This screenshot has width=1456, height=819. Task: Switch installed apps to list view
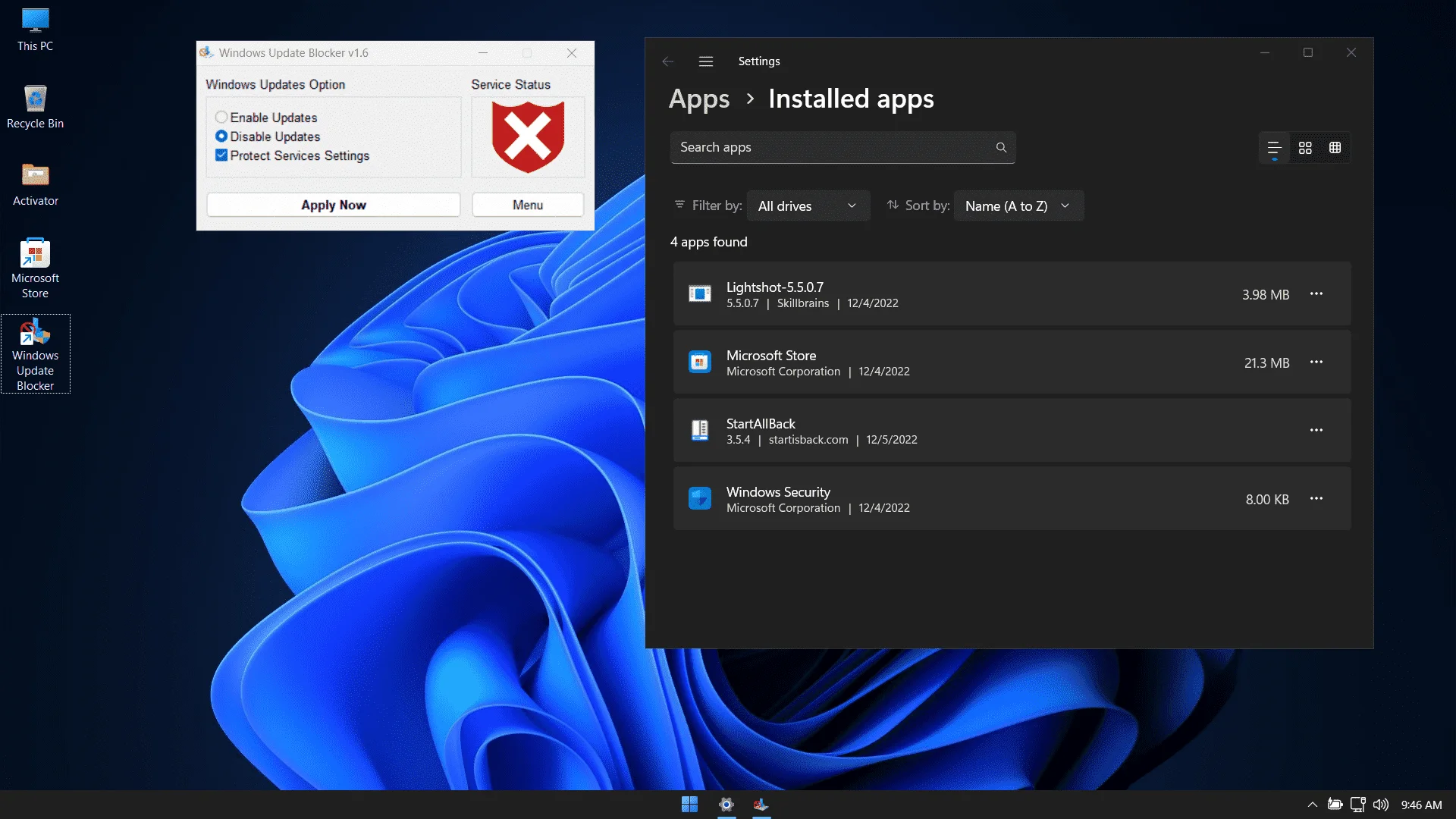(1274, 148)
